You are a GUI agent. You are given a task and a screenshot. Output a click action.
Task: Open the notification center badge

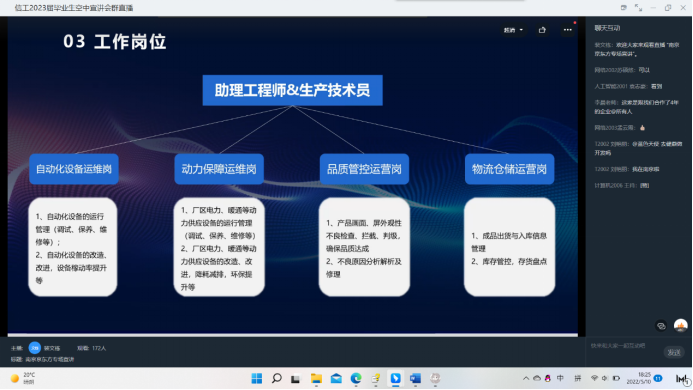pos(658,378)
